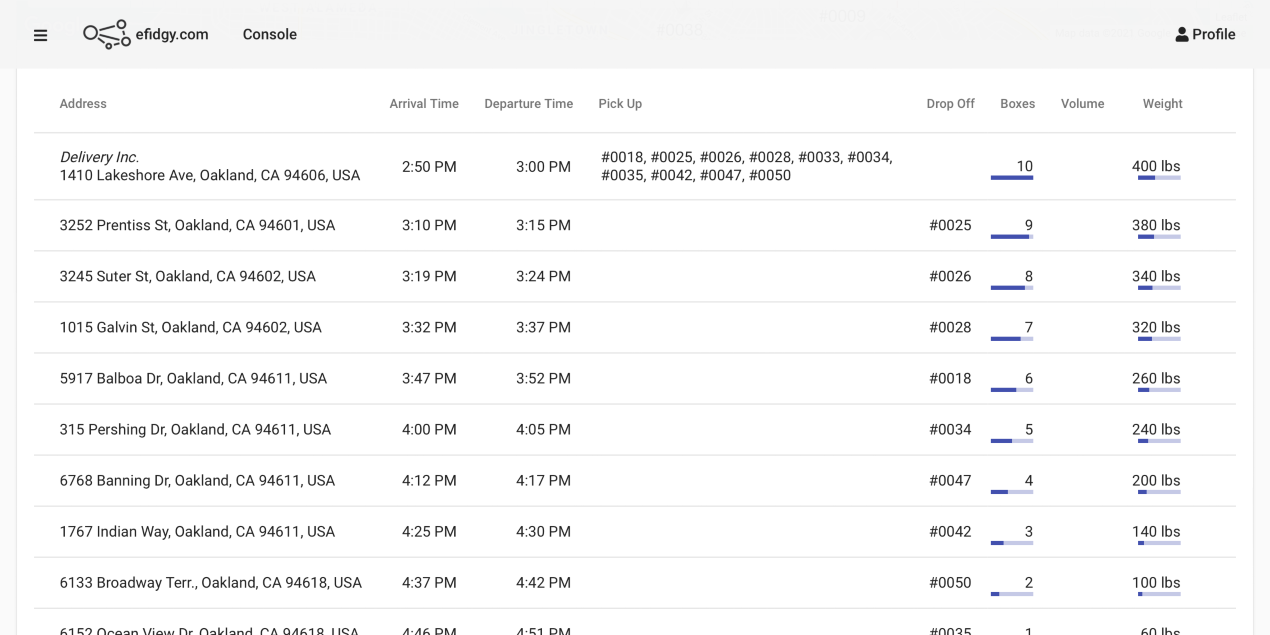This screenshot has width=1270, height=635.
Task: Click the 5 boxes bar for Pershing Dr
Action: tap(1012, 441)
